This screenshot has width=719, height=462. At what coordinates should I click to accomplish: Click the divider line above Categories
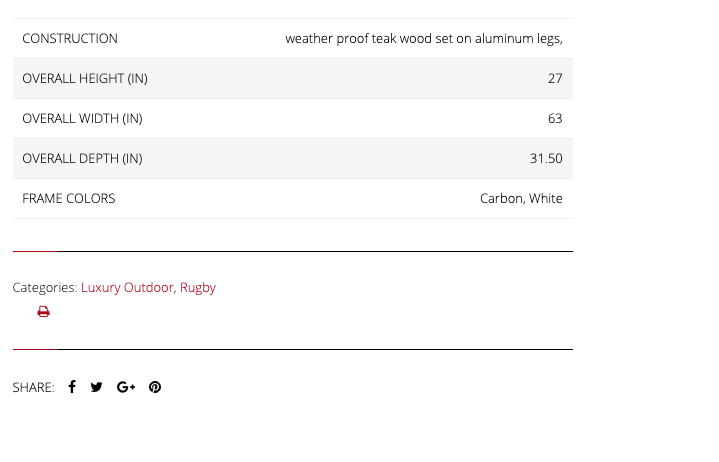[293, 251]
